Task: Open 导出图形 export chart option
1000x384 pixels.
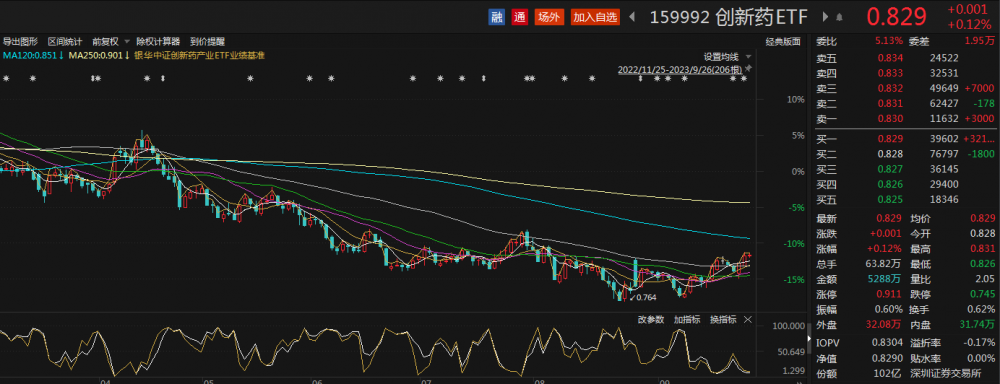Action: pyautogui.click(x=20, y=41)
